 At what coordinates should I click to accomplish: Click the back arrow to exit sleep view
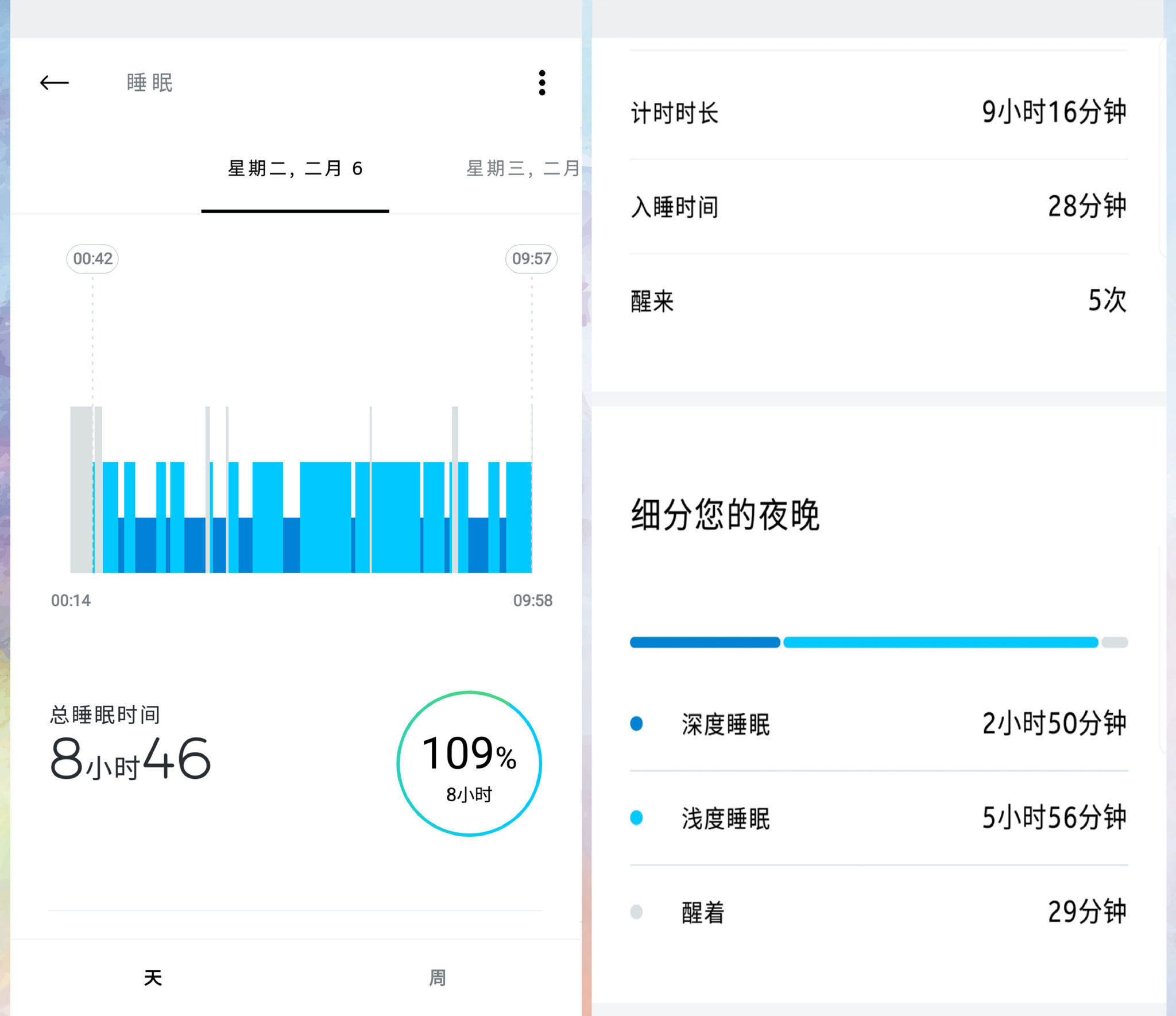pyautogui.click(x=55, y=83)
